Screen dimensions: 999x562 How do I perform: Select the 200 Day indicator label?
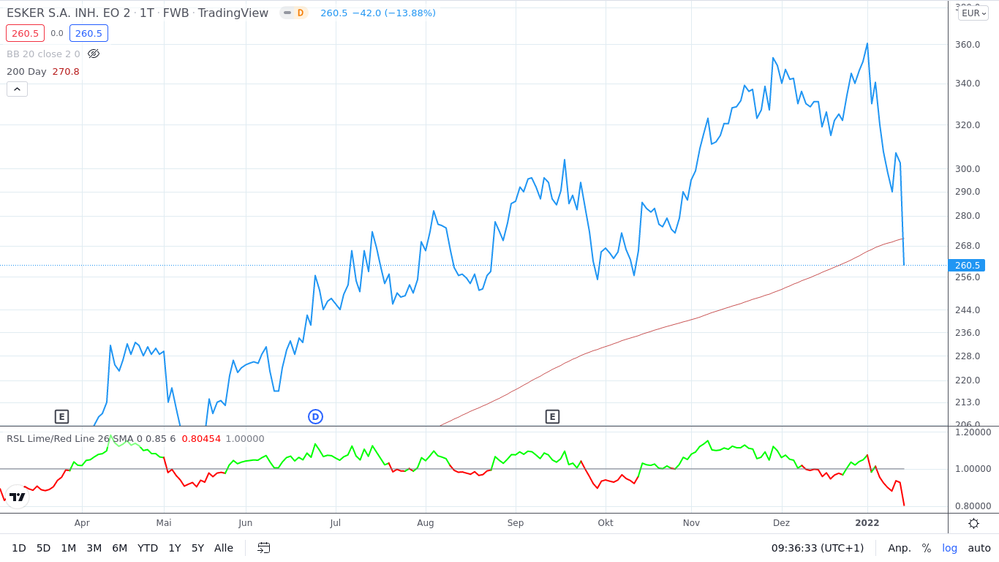coord(27,71)
